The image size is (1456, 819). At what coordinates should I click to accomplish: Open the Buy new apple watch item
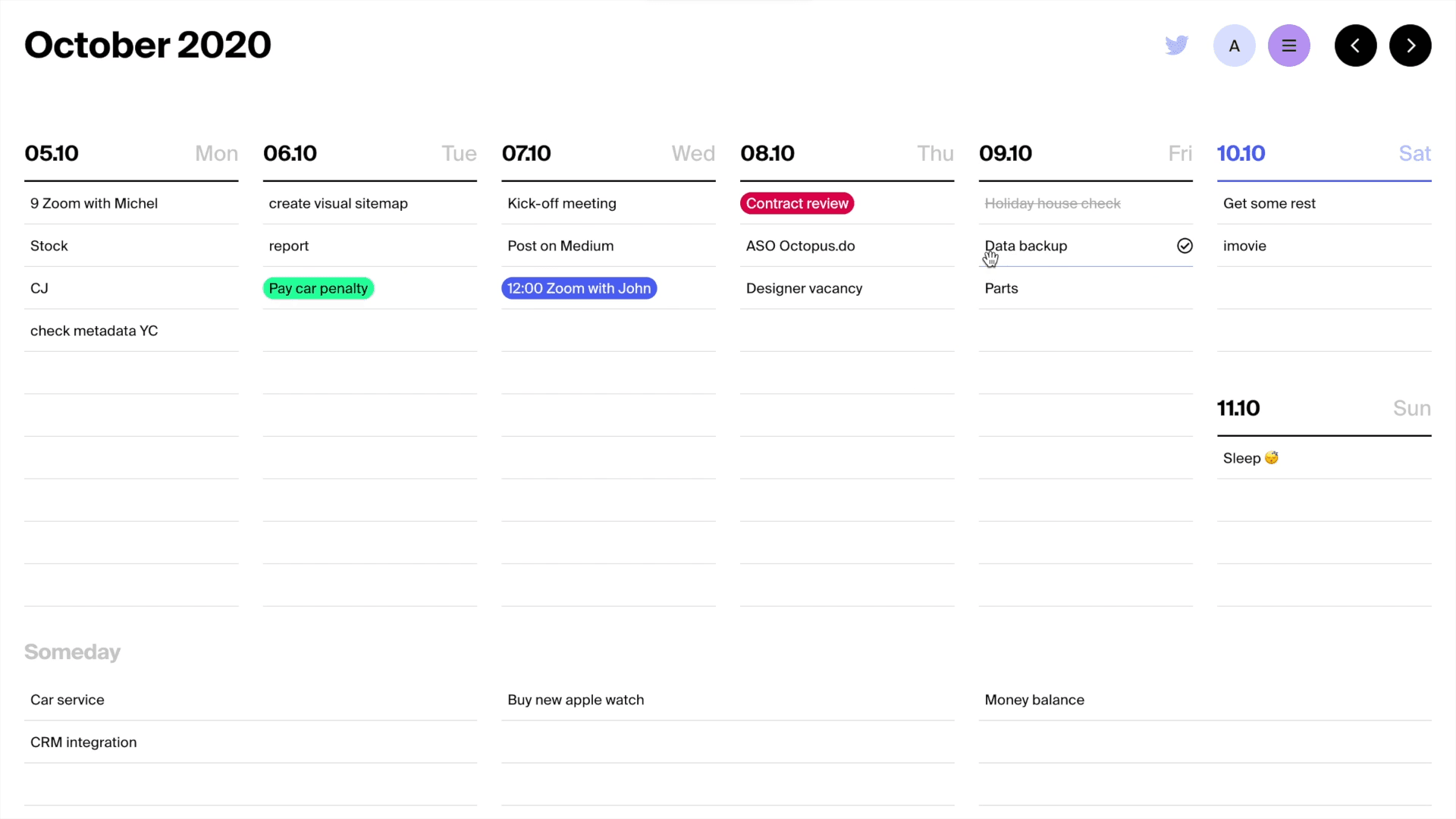(576, 700)
